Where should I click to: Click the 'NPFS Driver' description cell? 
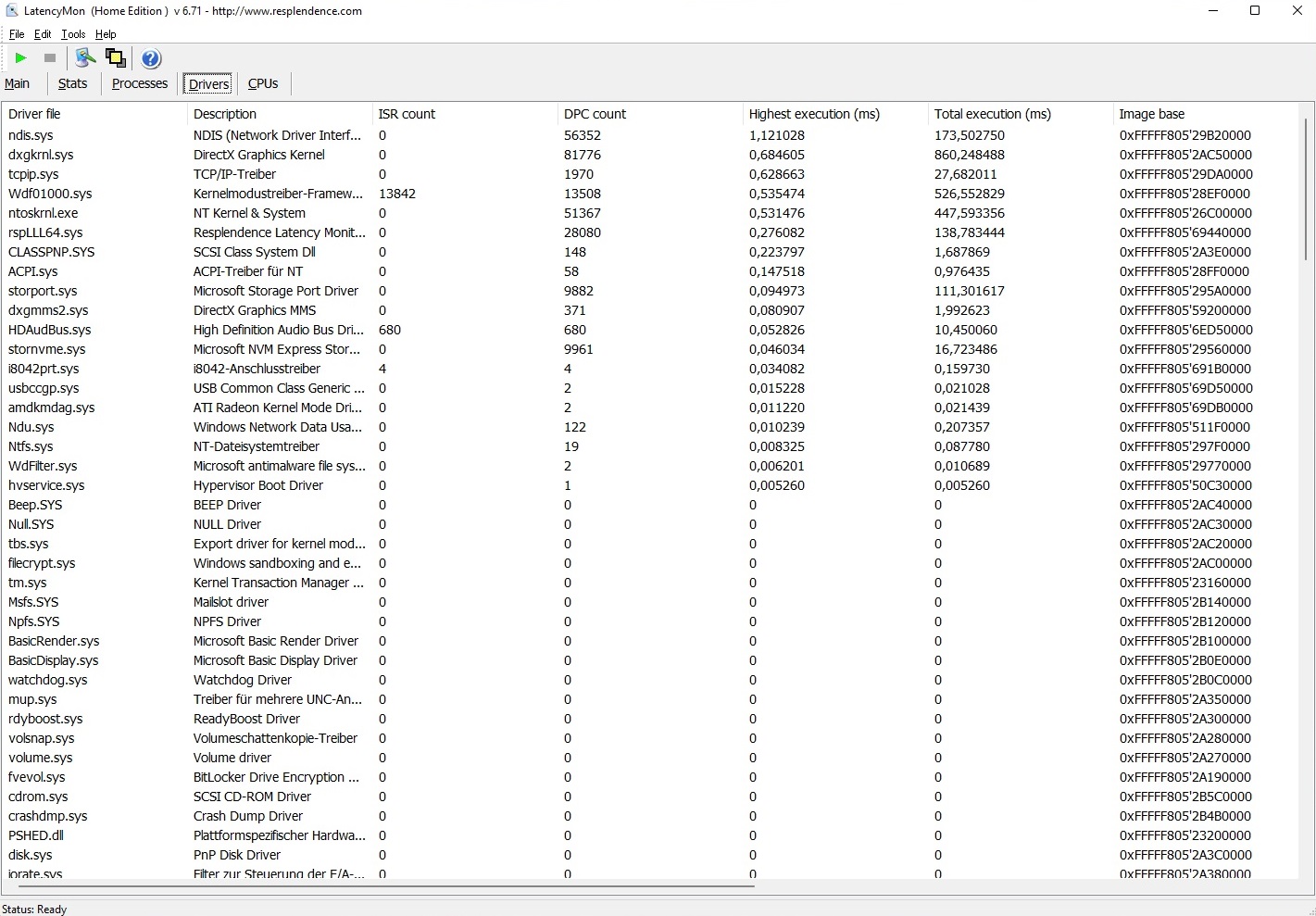227,621
